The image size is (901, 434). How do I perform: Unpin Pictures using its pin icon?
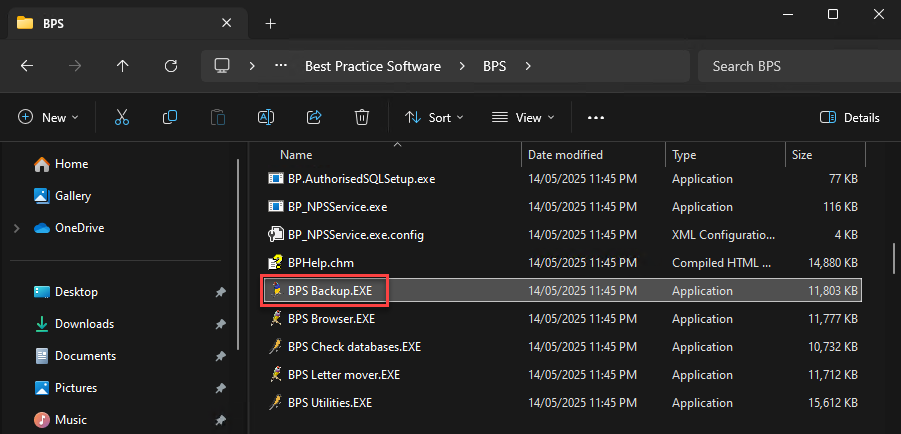220,389
